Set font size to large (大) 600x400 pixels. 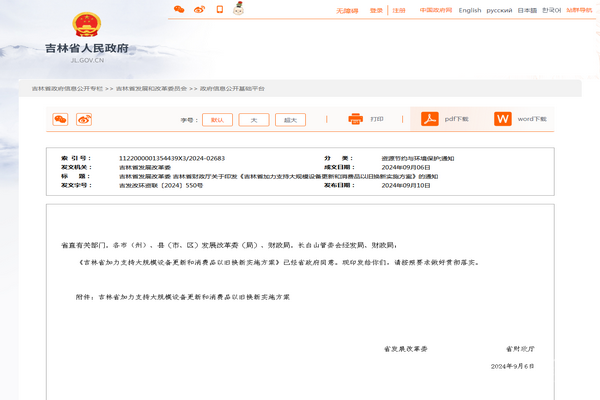coord(253,120)
